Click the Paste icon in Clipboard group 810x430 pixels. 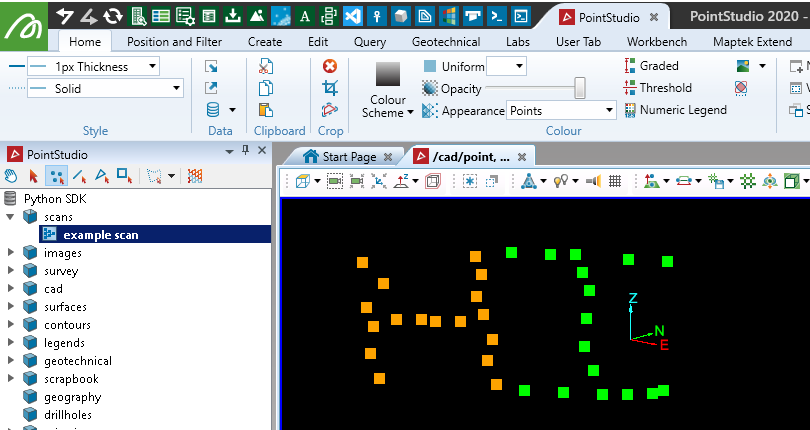point(266,110)
